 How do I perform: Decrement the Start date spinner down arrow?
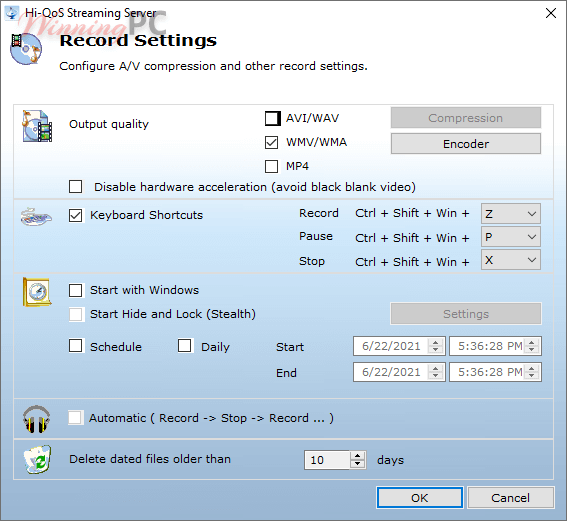[436, 350]
